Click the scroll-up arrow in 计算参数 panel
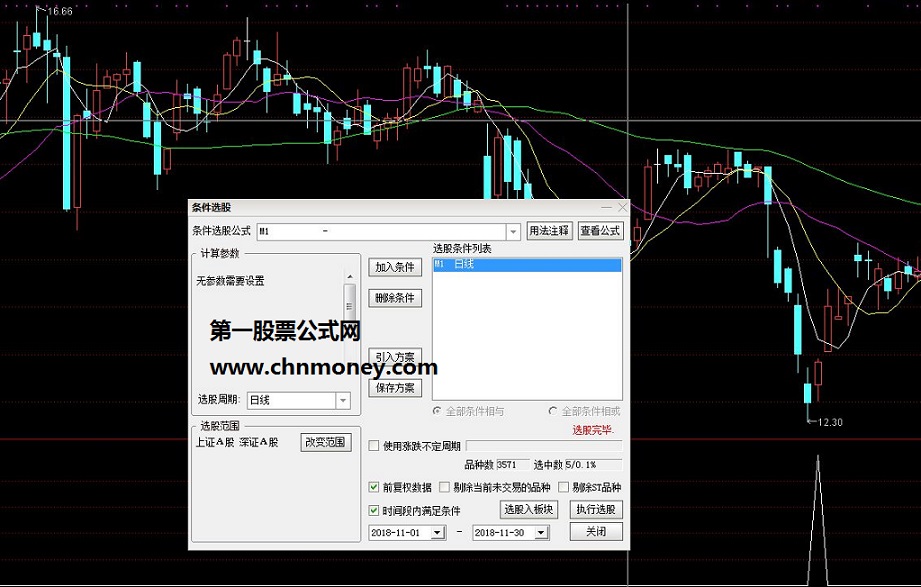 click(349, 276)
